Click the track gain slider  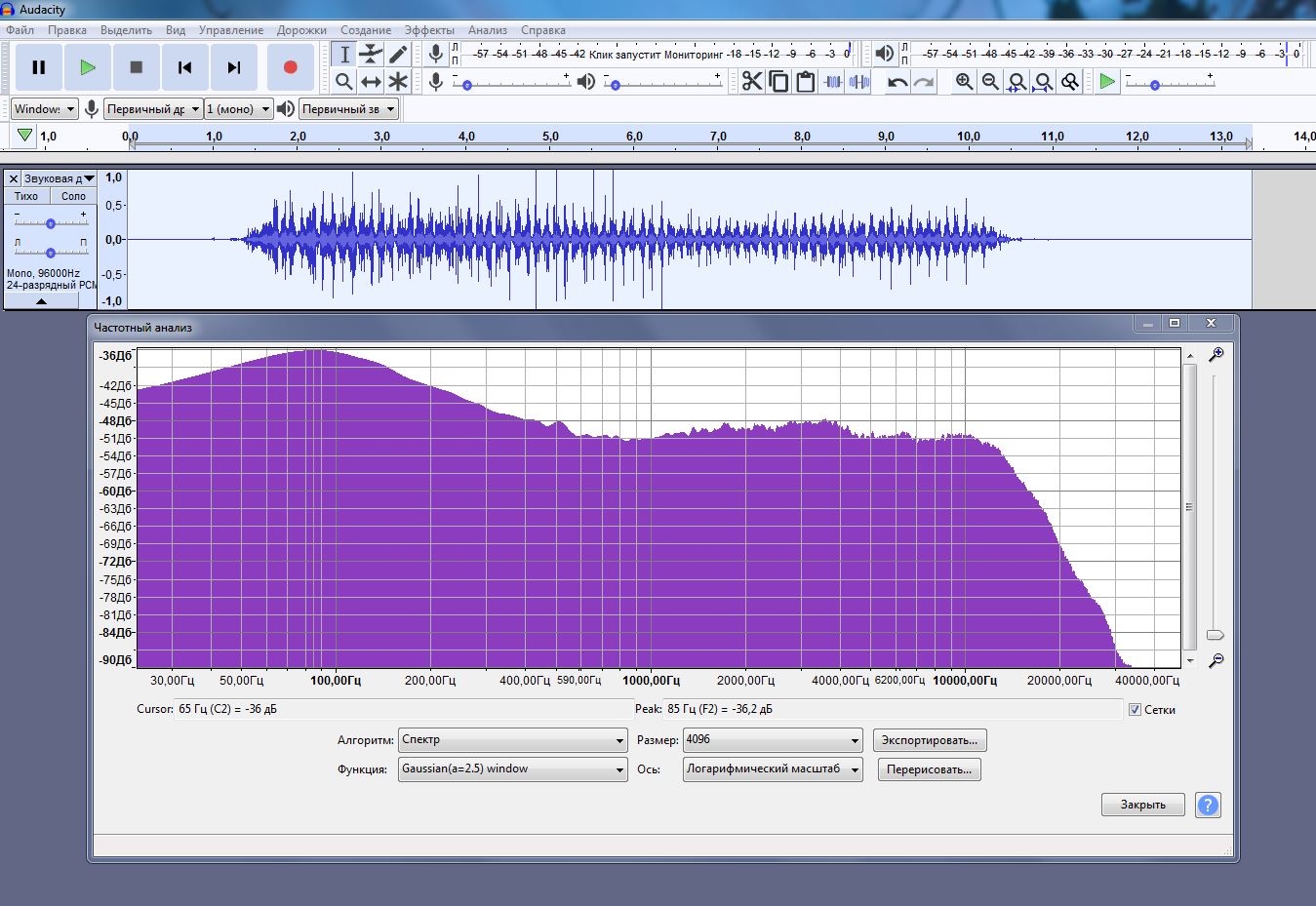pos(50,223)
